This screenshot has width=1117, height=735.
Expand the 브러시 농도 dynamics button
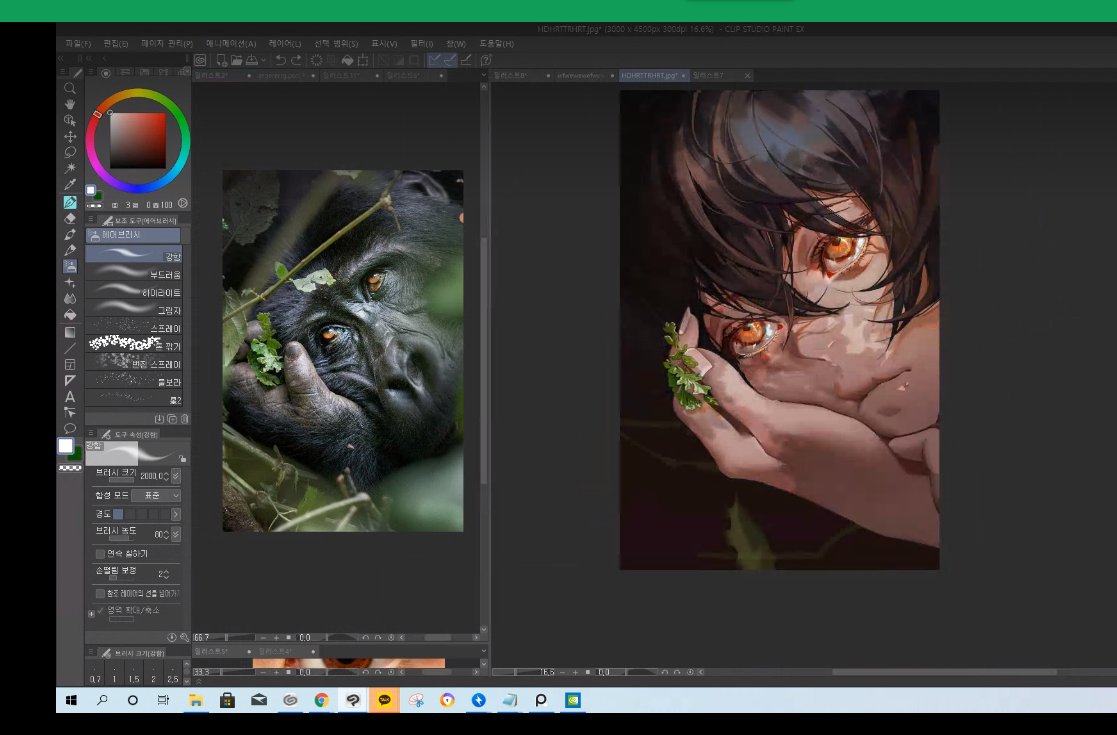point(176,534)
